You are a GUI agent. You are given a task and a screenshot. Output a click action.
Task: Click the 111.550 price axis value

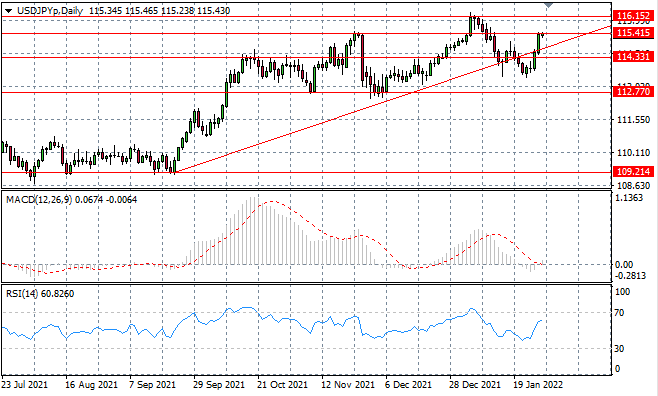633,120
